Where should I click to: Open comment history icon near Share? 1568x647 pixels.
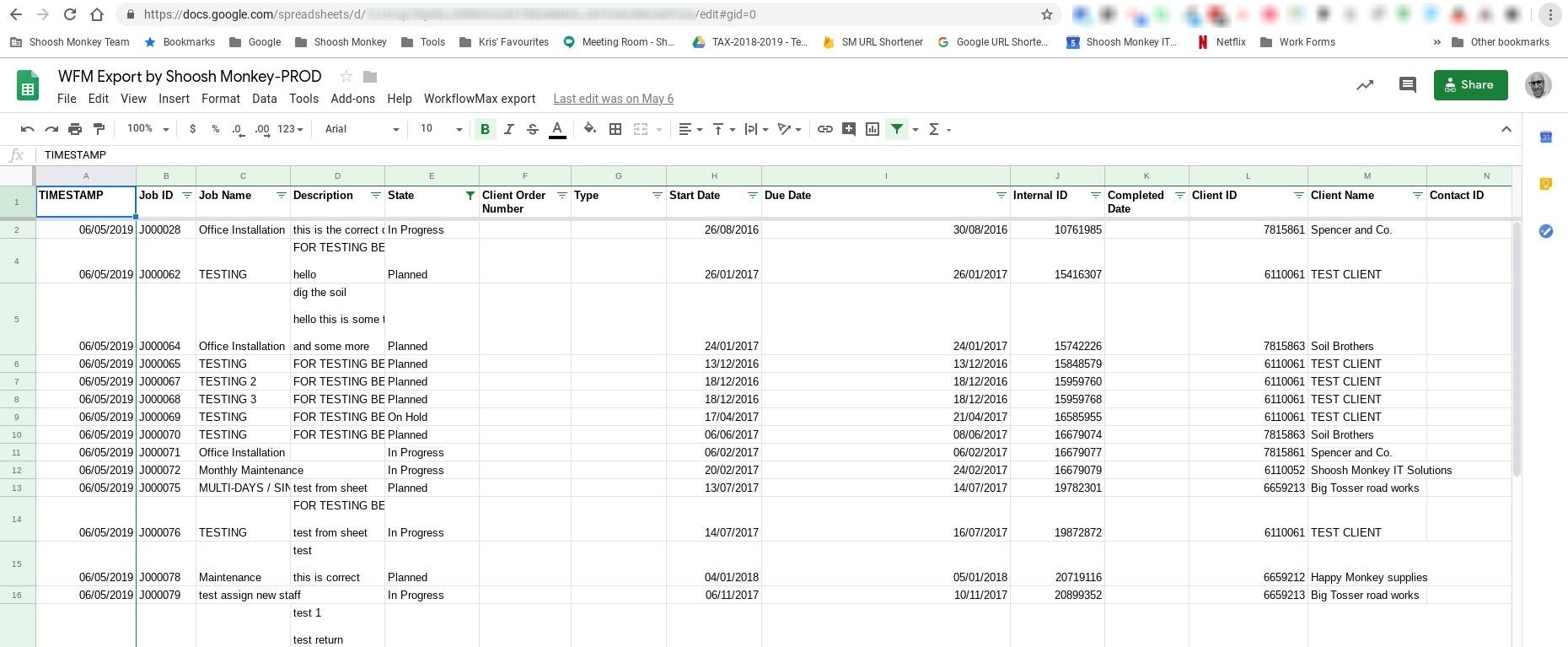point(1407,84)
